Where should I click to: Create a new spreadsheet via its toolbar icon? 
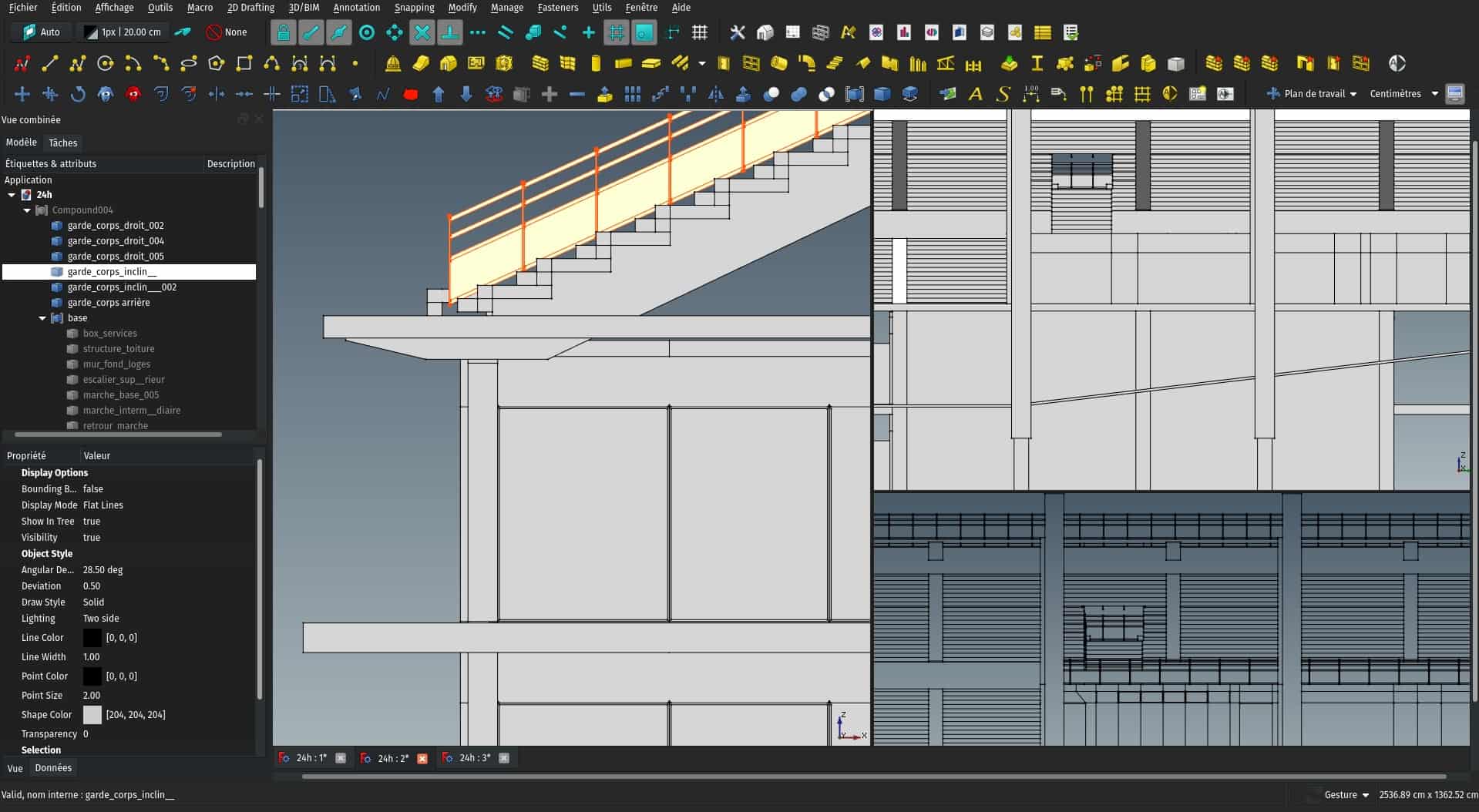coord(1043,32)
